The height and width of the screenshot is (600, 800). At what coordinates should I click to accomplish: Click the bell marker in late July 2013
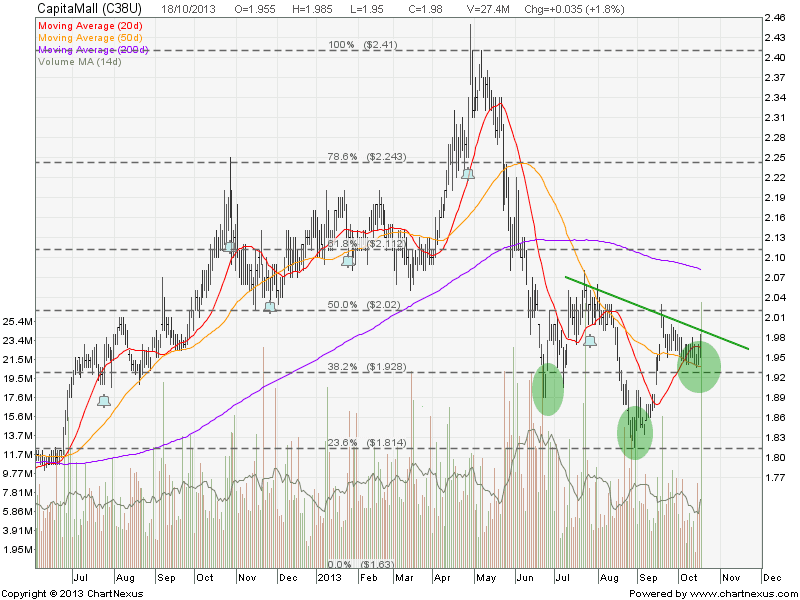coord(590,341)
